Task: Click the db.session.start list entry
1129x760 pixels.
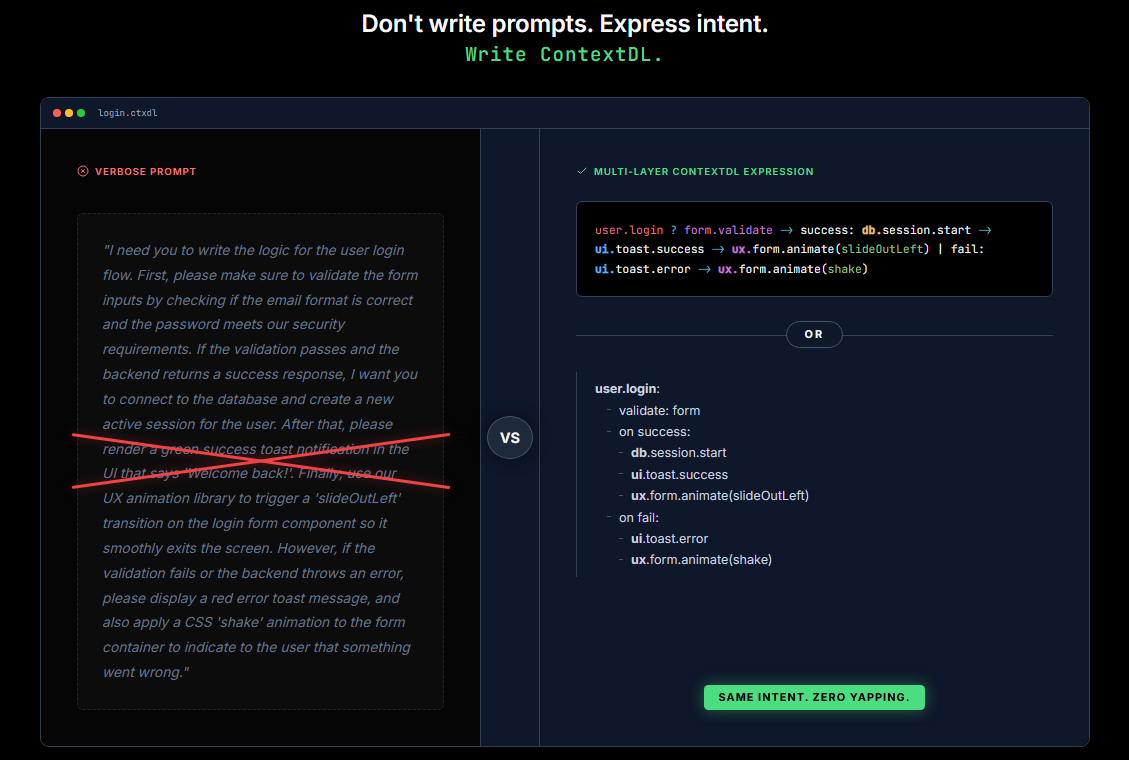Action: coord(678,453)
